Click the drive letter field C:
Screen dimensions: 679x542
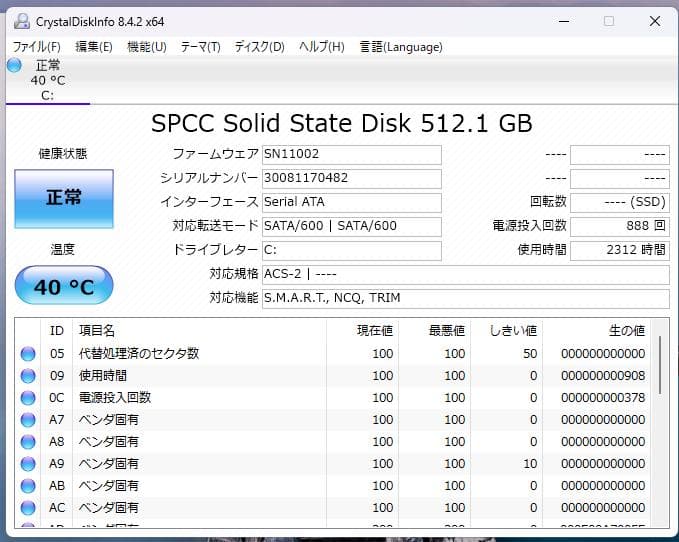click(x=352, y=250)
